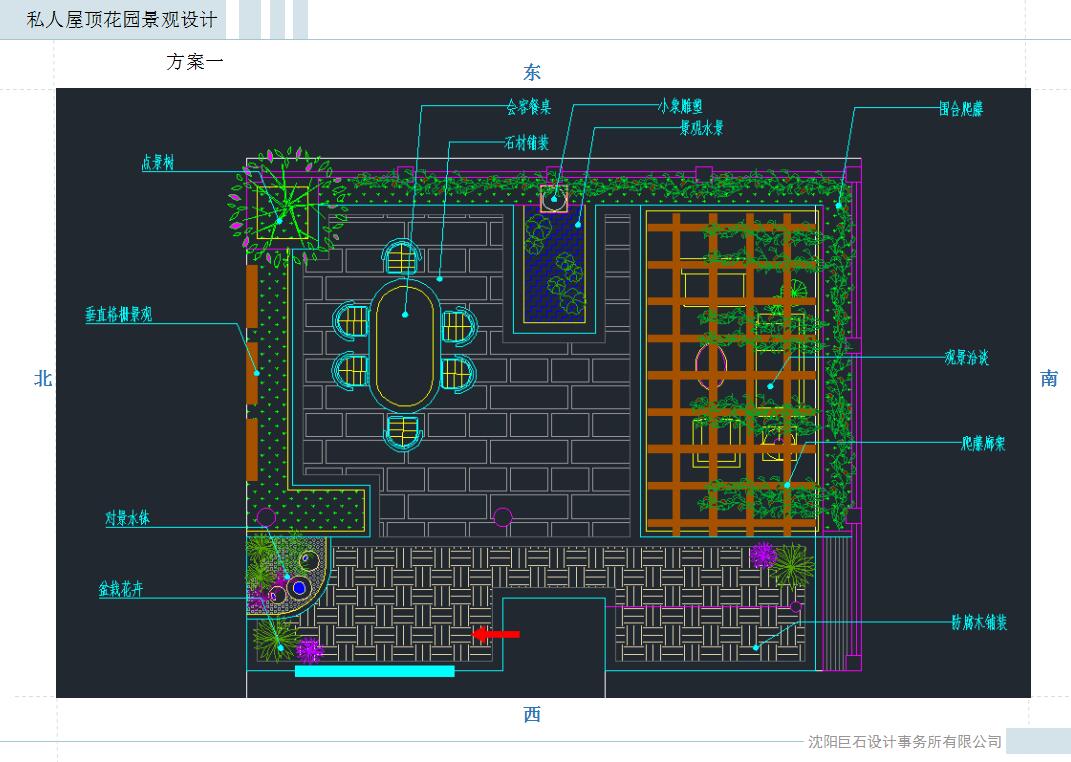Screen dimensions: 1071x762
Task: Click the 南 direction marker on the right
Action: tap(1049, 378)
